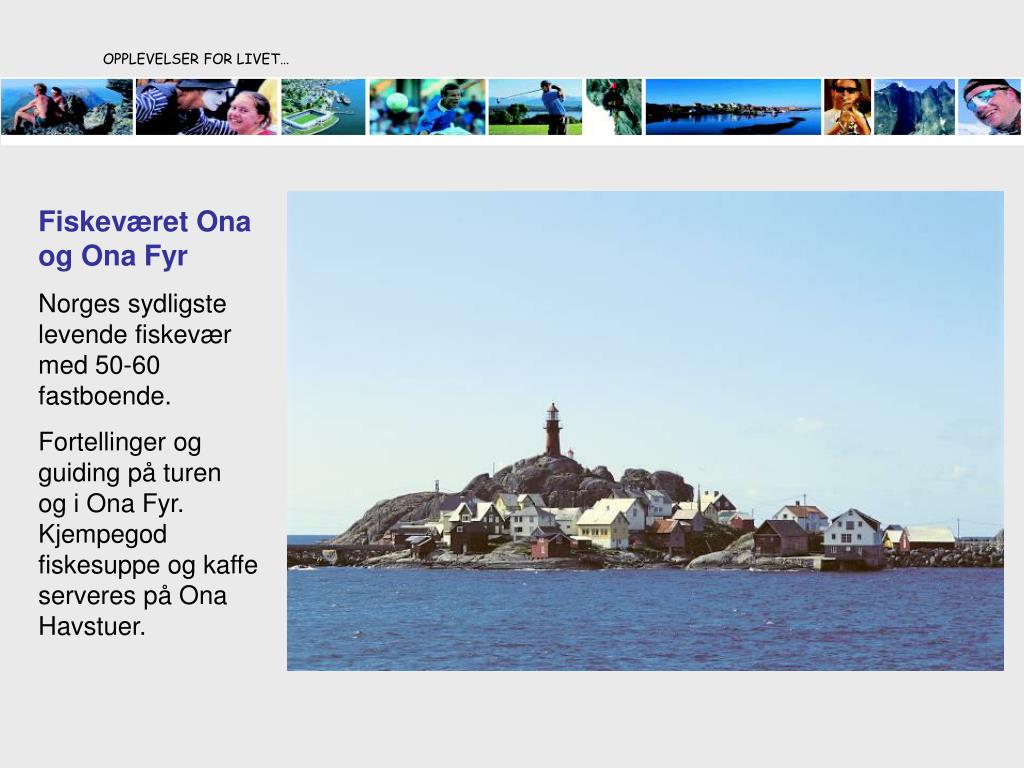
Task: Select the golfer swinging thumbnail
Action: (535, 107)
